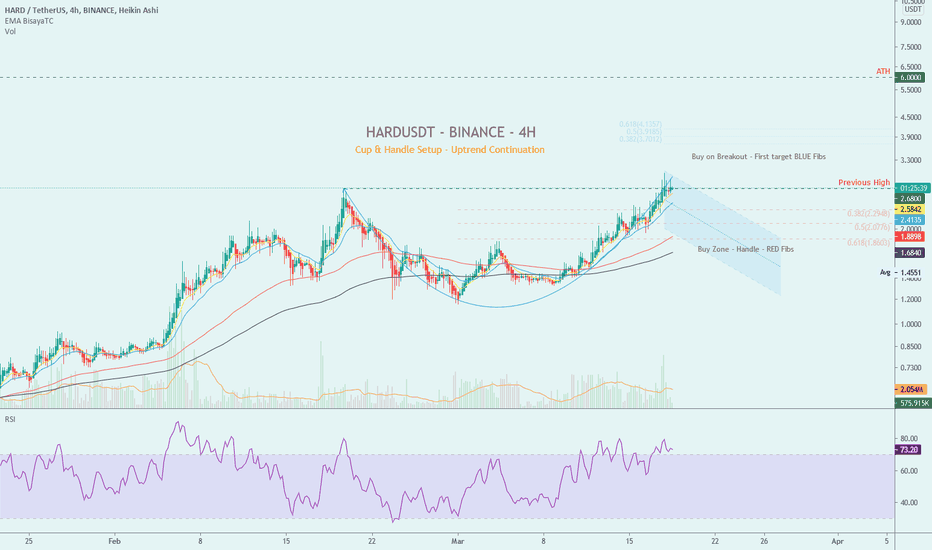Select the HARDUSDT - BINANCE - 4H heading
The image size is (932, 550).
tap(451, 132)
